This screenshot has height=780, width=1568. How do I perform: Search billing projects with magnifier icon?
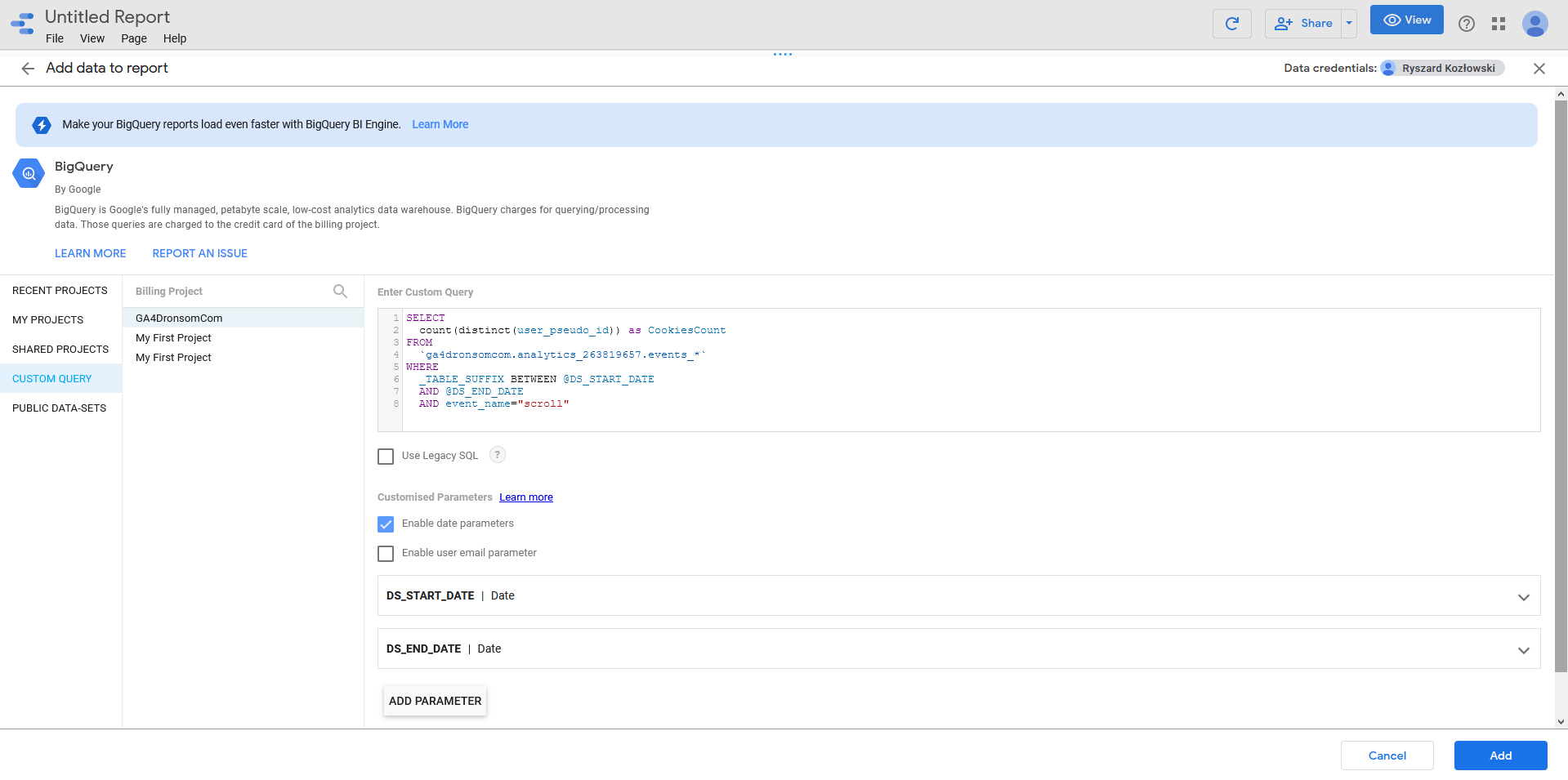[341, 291]
